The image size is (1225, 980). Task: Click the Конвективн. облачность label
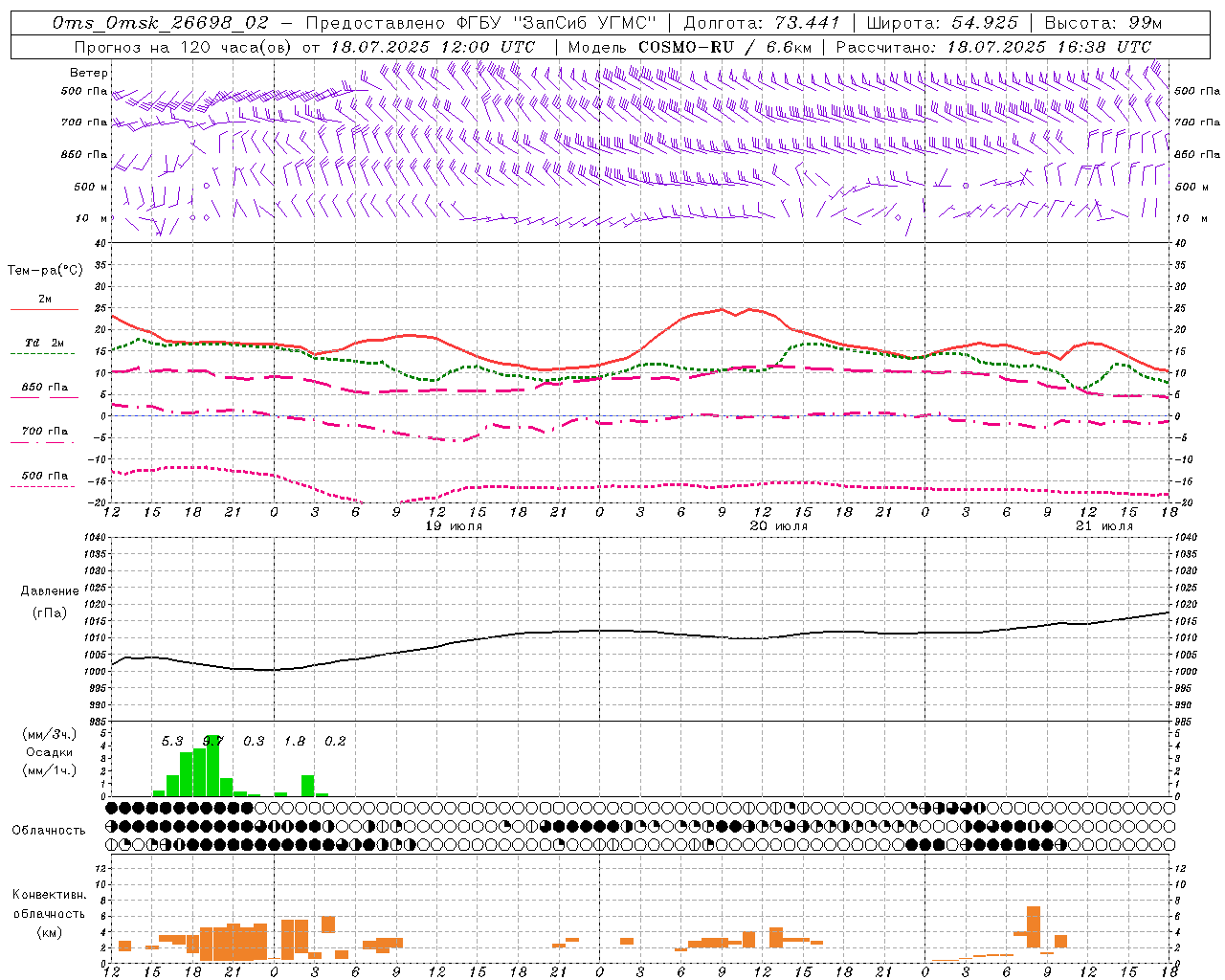(50, 903)
